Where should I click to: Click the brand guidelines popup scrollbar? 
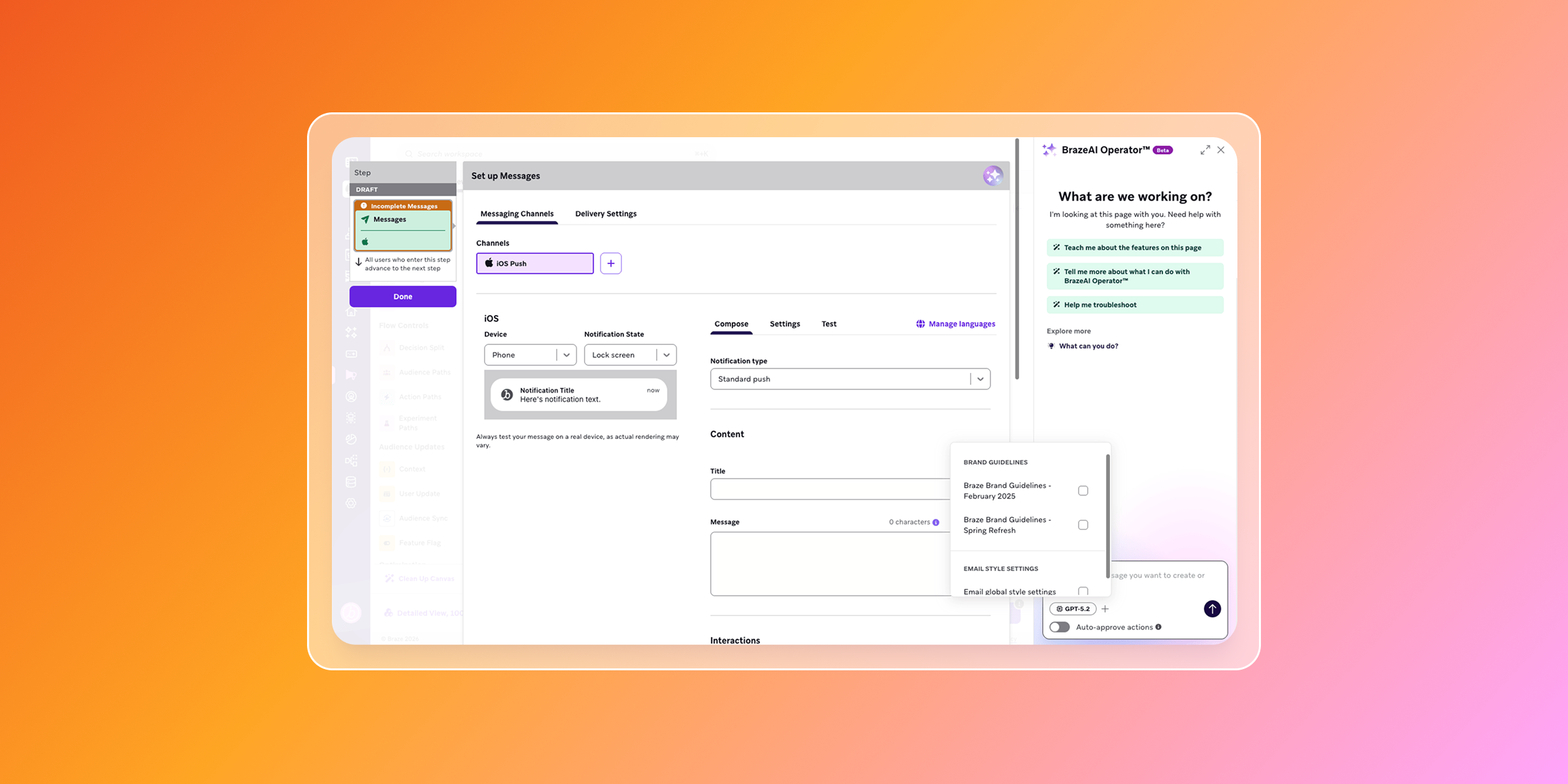[x=1107, y=516]
